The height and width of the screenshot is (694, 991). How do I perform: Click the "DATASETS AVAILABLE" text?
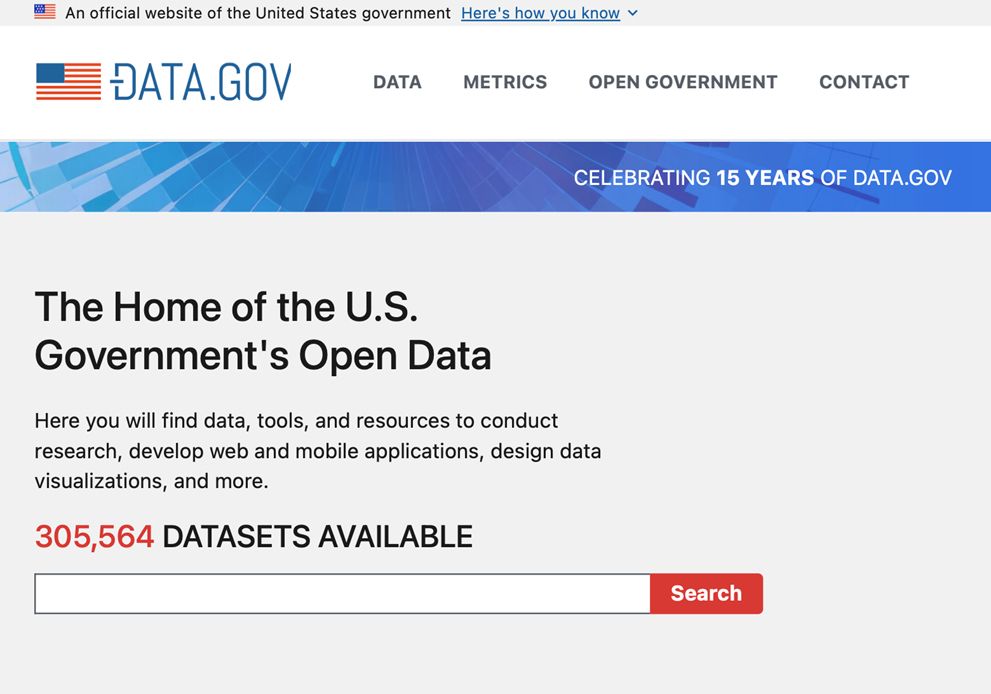[317, 537]
